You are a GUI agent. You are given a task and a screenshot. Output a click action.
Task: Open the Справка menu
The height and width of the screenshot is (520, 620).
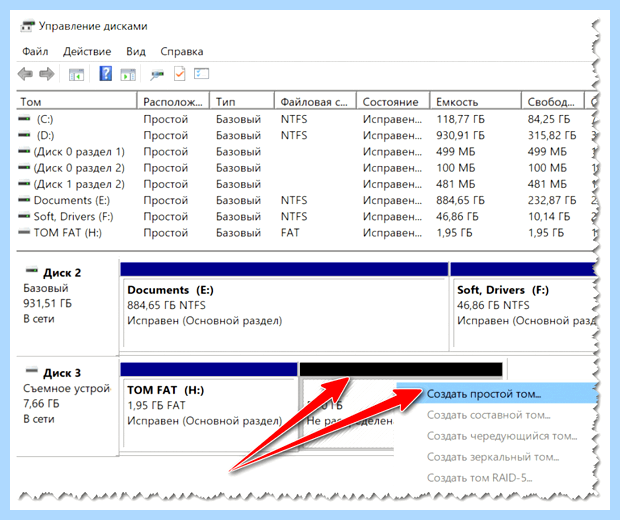tap(182, 51)
